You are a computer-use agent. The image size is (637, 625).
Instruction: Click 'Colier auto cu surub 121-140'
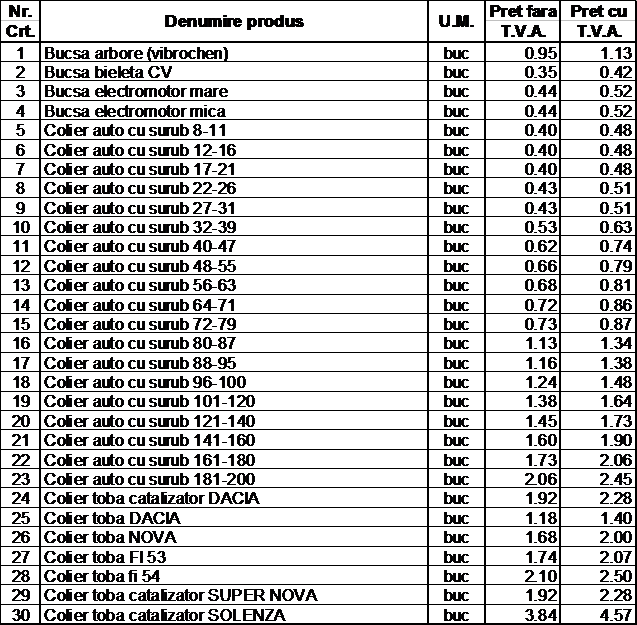(150, 421)
